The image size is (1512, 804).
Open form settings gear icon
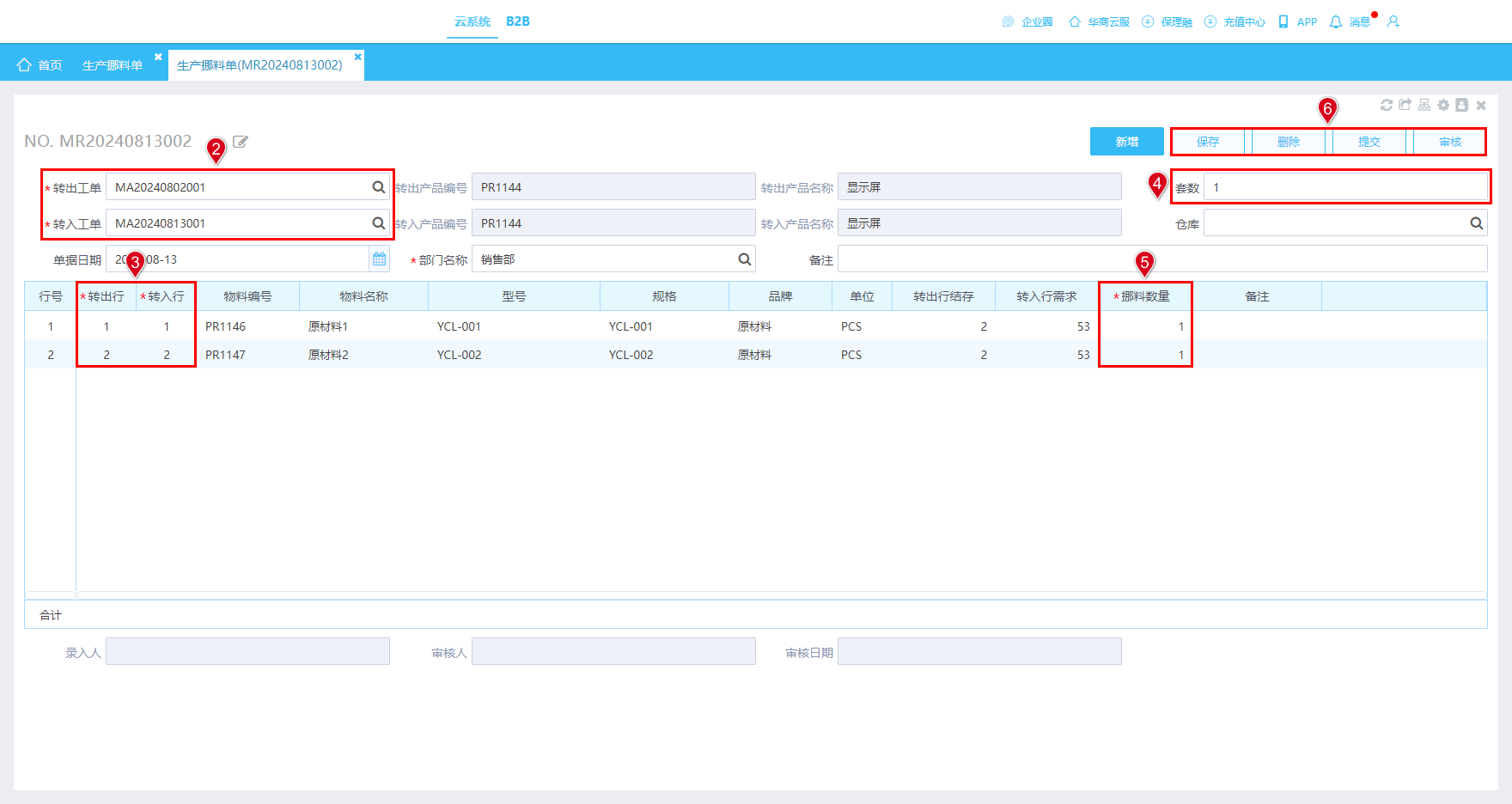coord(1443,105)
